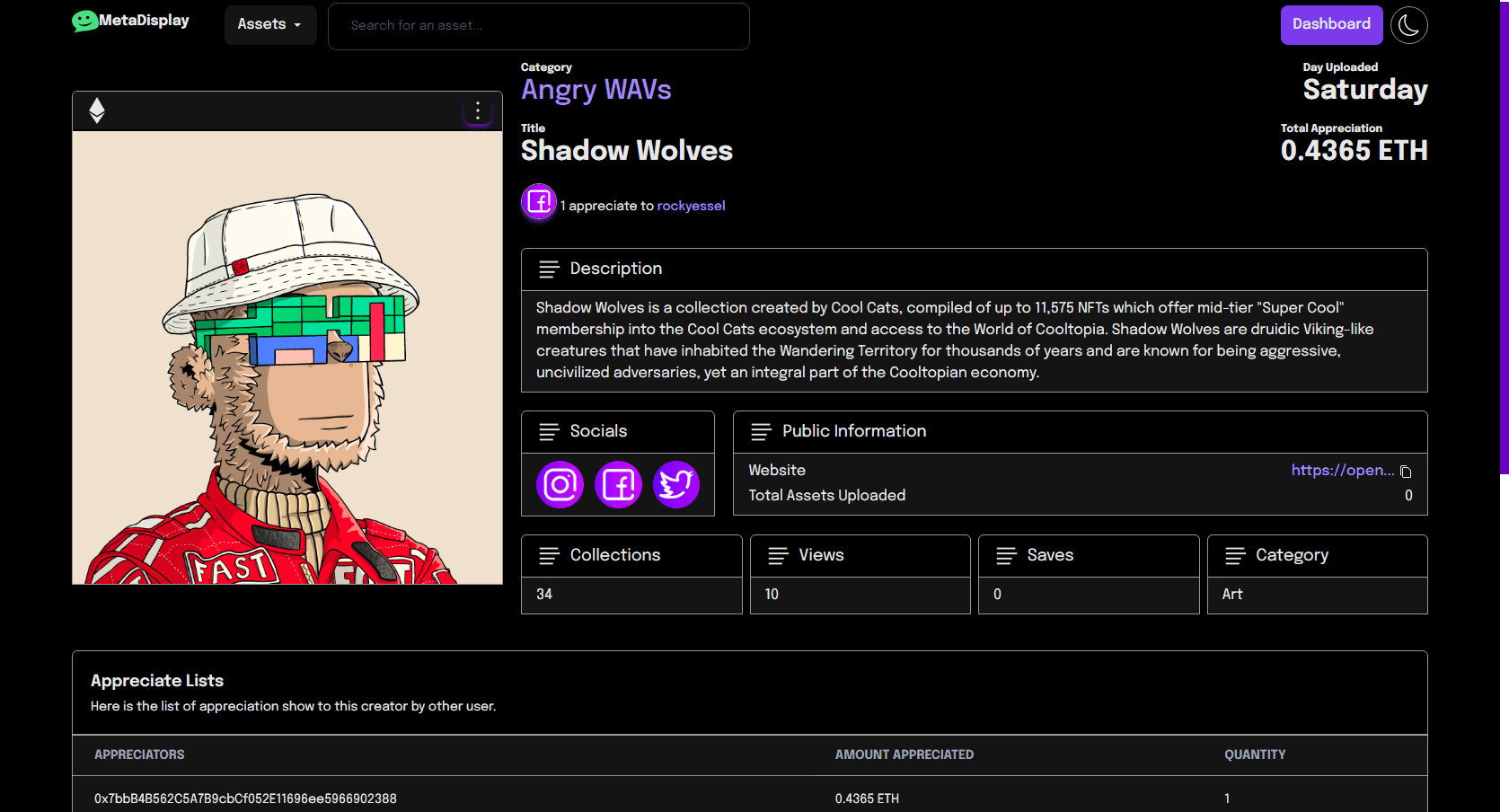Open the https://open... website link
This screenshot has height=812, width=1509.
(x=1342, y=471)
